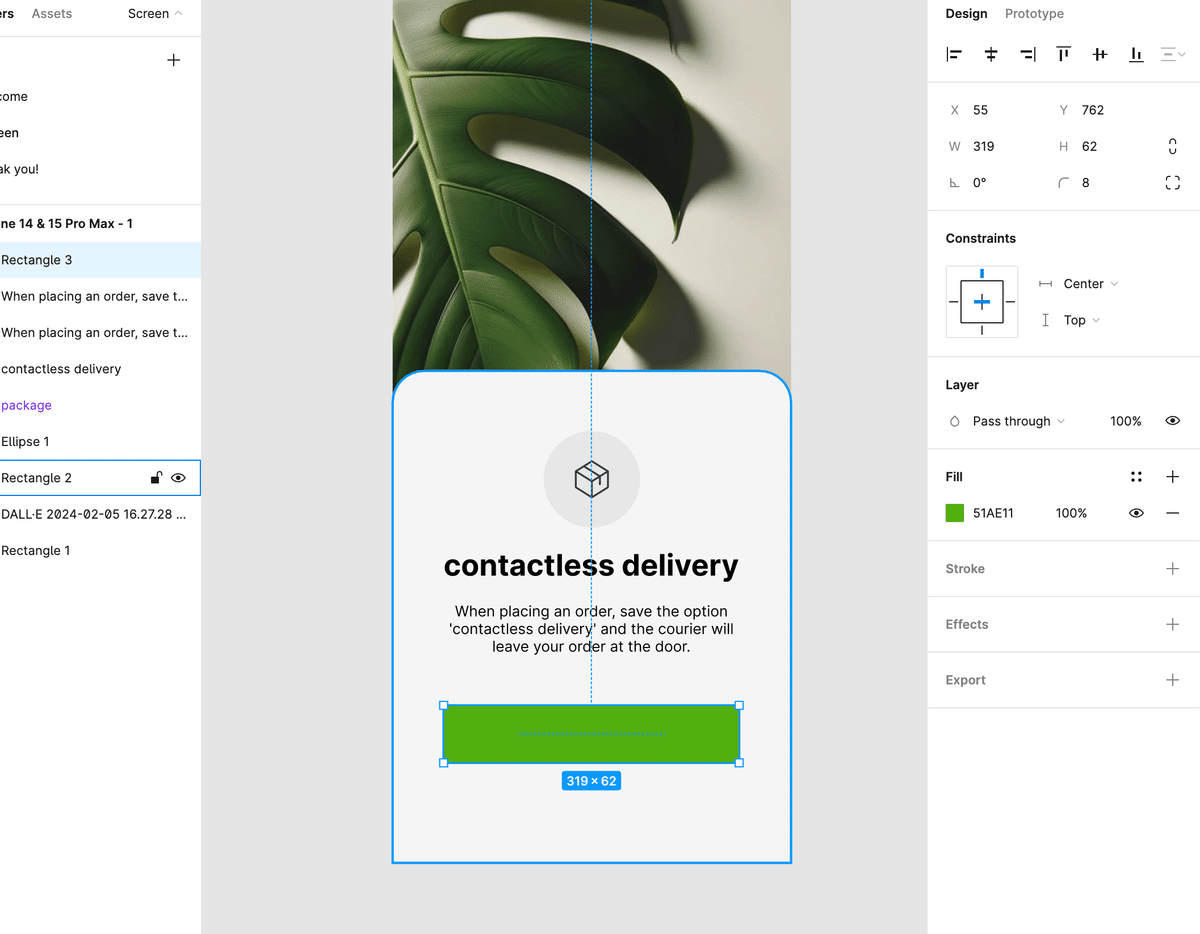The image size is (1200, 934).
Task: Collapse the Screen pages dropdown
Action: [155, 14]
